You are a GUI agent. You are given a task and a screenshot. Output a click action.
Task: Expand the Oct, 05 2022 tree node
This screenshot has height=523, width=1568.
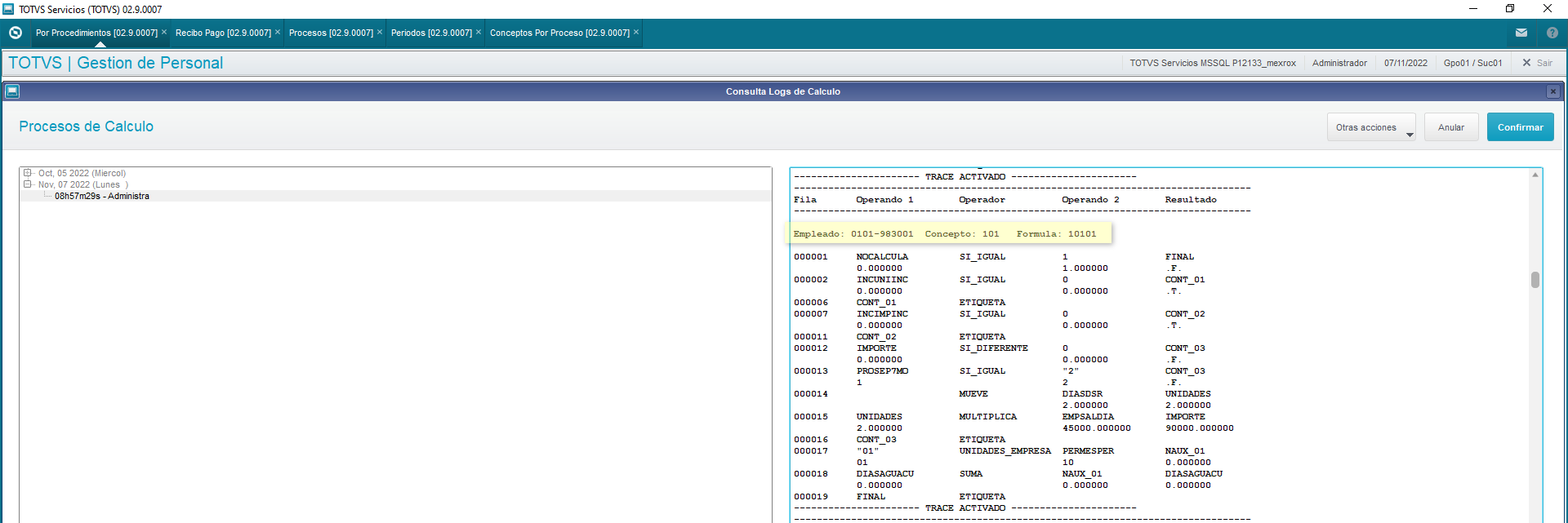pos(27,173)
